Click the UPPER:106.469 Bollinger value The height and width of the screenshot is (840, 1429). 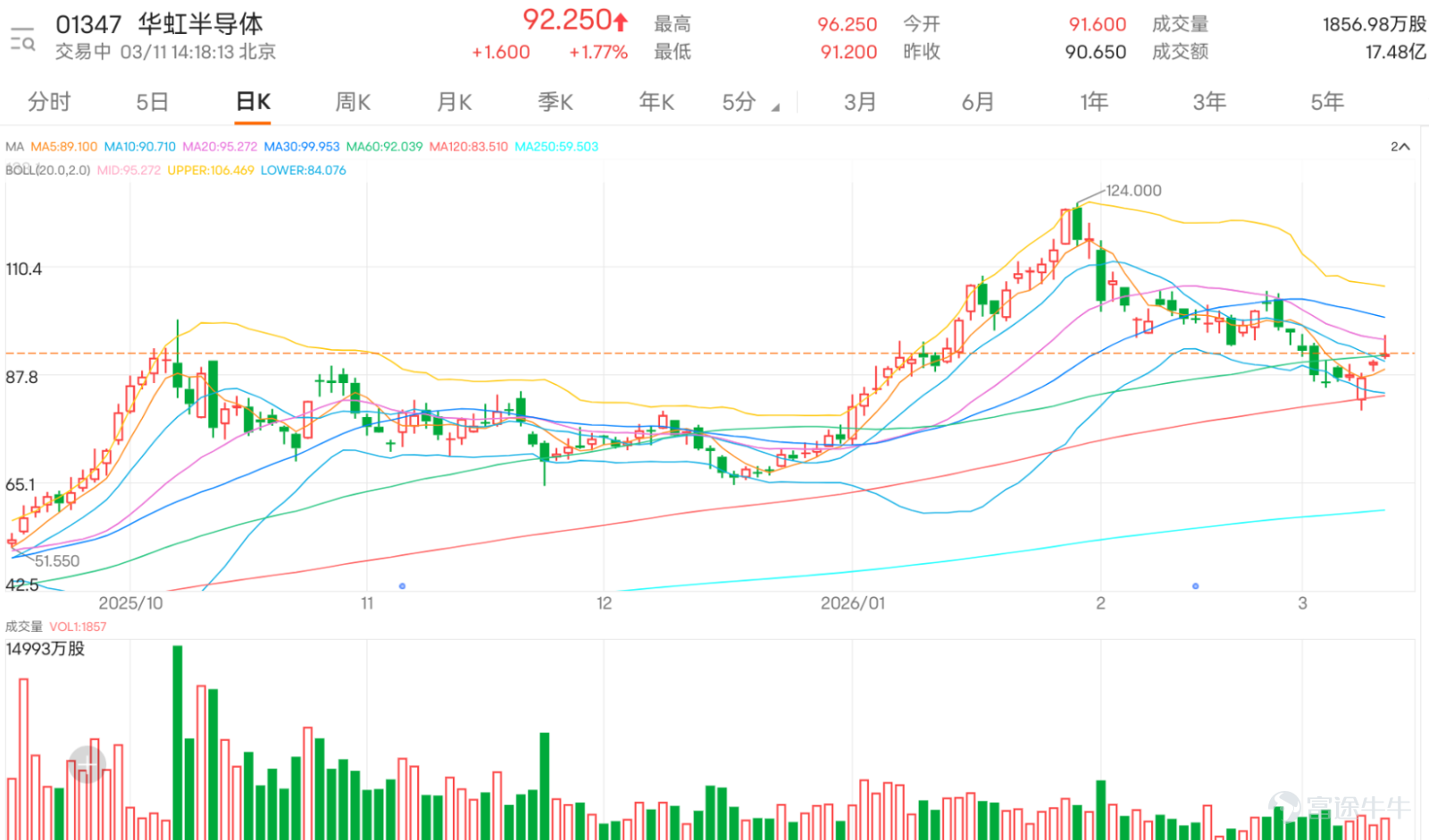[211, 170]
